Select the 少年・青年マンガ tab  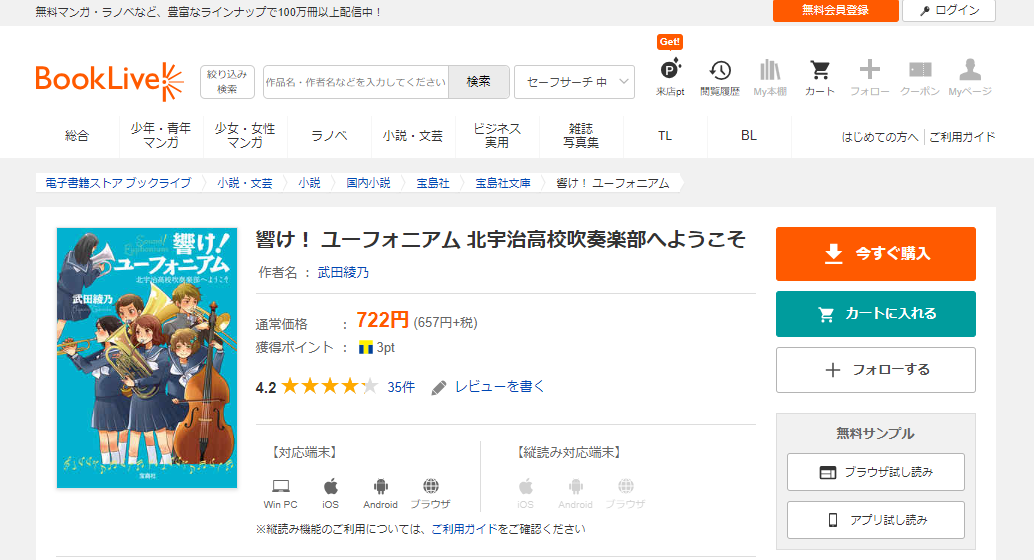(161, 136)
